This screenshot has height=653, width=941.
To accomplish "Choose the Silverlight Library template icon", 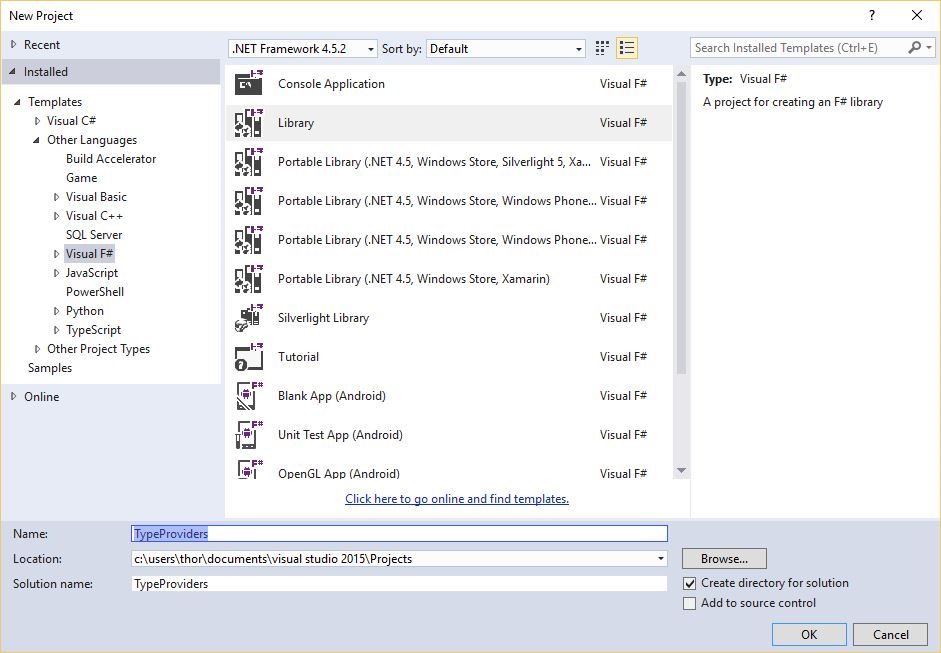I will point(248,318).
